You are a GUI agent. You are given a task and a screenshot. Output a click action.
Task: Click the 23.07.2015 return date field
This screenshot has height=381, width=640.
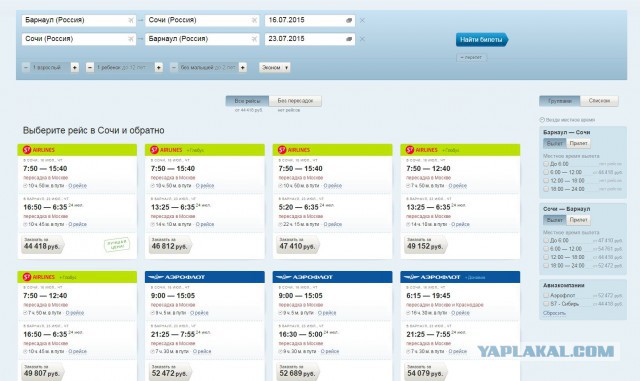310,39
